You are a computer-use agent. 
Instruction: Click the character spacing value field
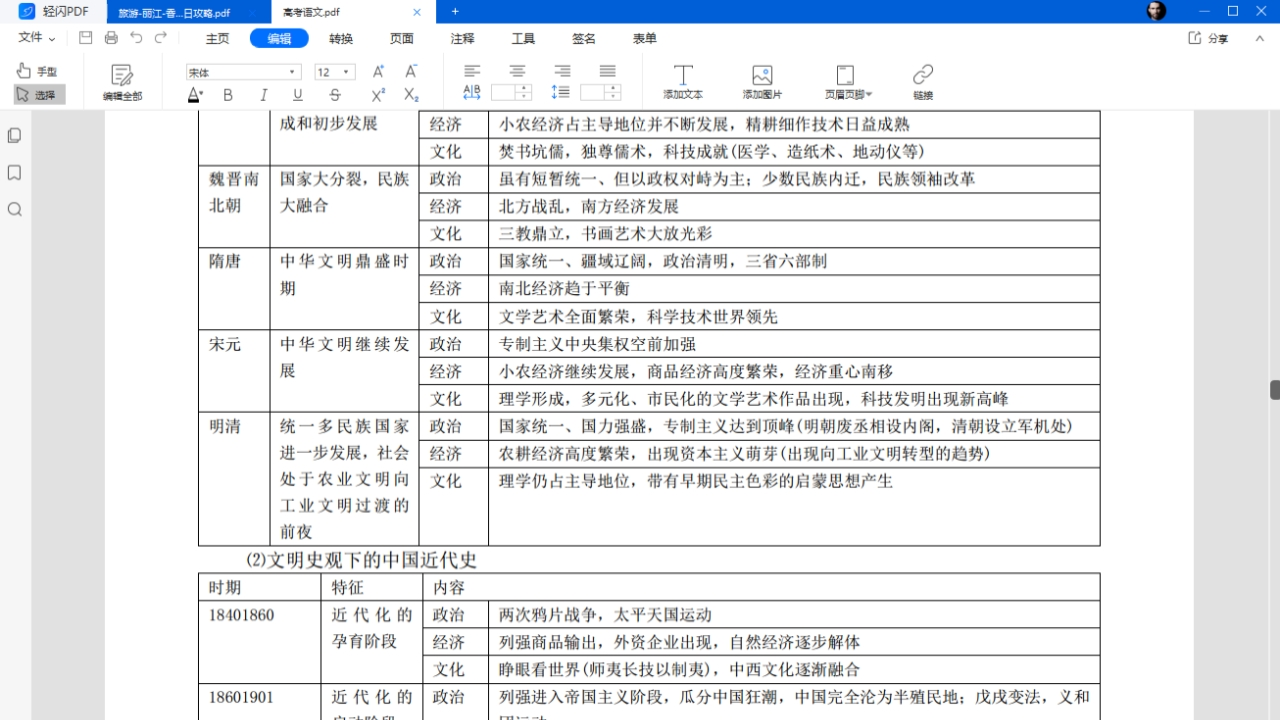[503, 92]
